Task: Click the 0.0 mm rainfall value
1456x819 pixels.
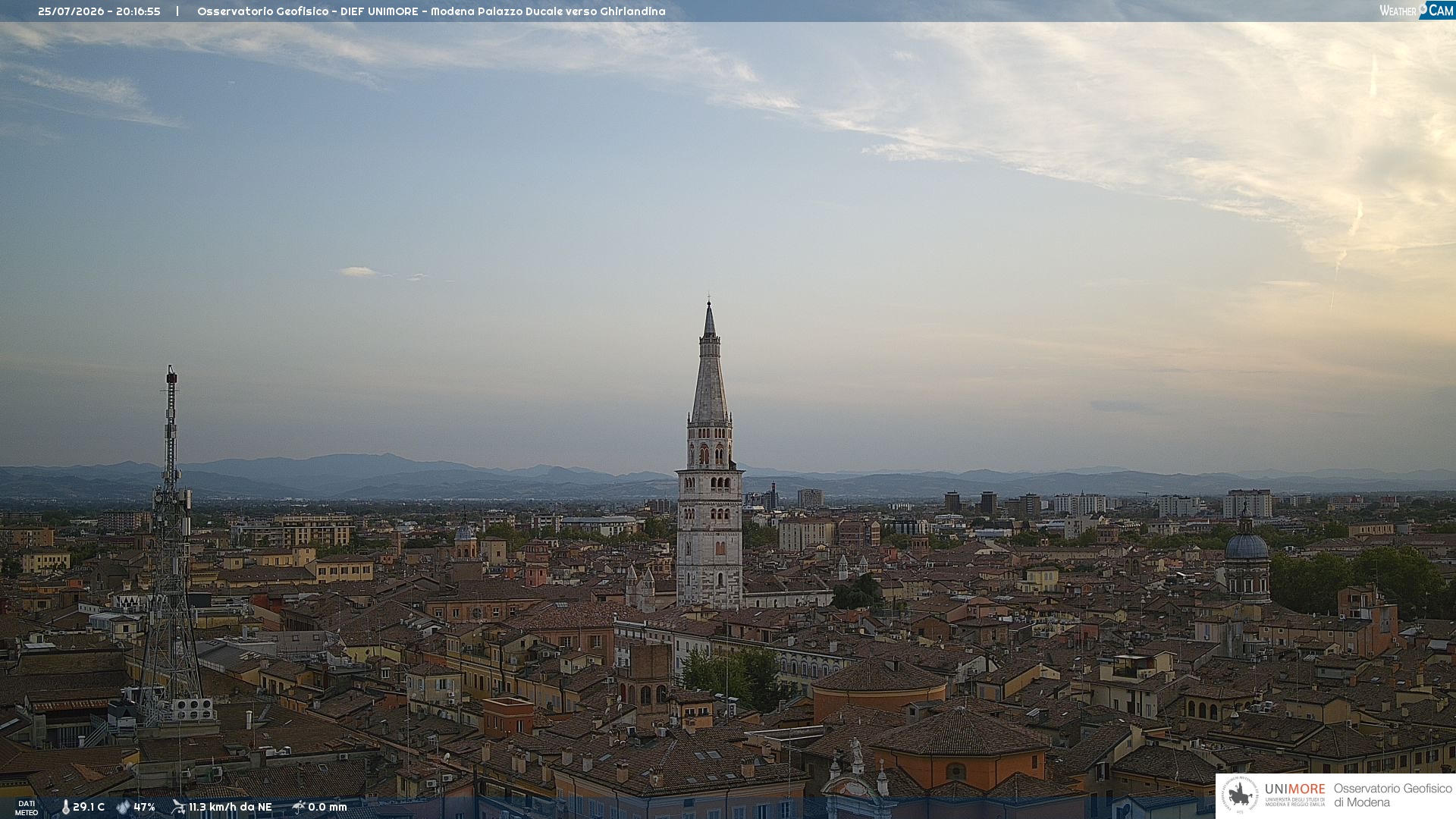Action: point(327,807)
